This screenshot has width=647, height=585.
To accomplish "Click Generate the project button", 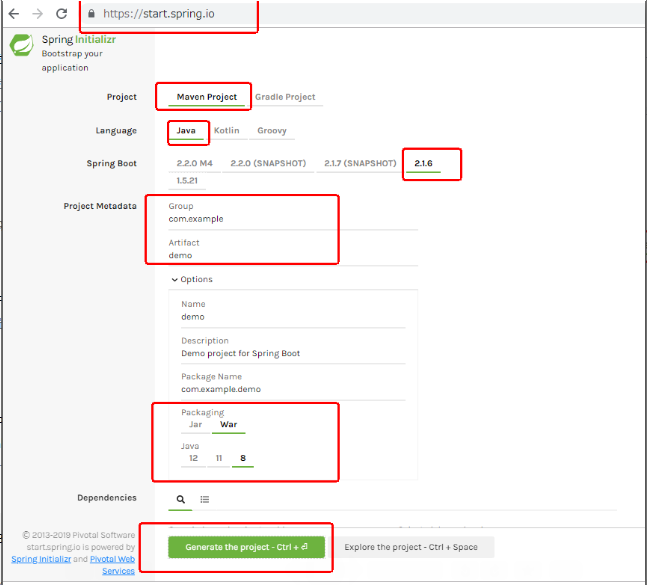I will point(246,547).
